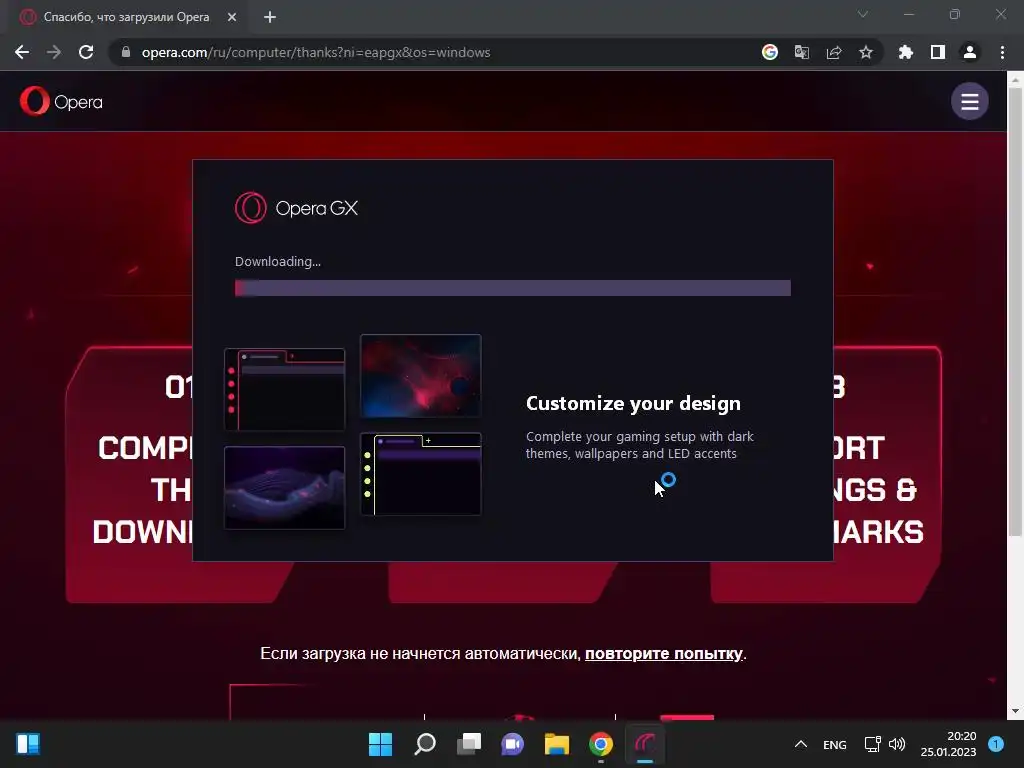
Task: Click the scrollbar up arrow
Action: pyautogui.click(x=1015, y=80)
